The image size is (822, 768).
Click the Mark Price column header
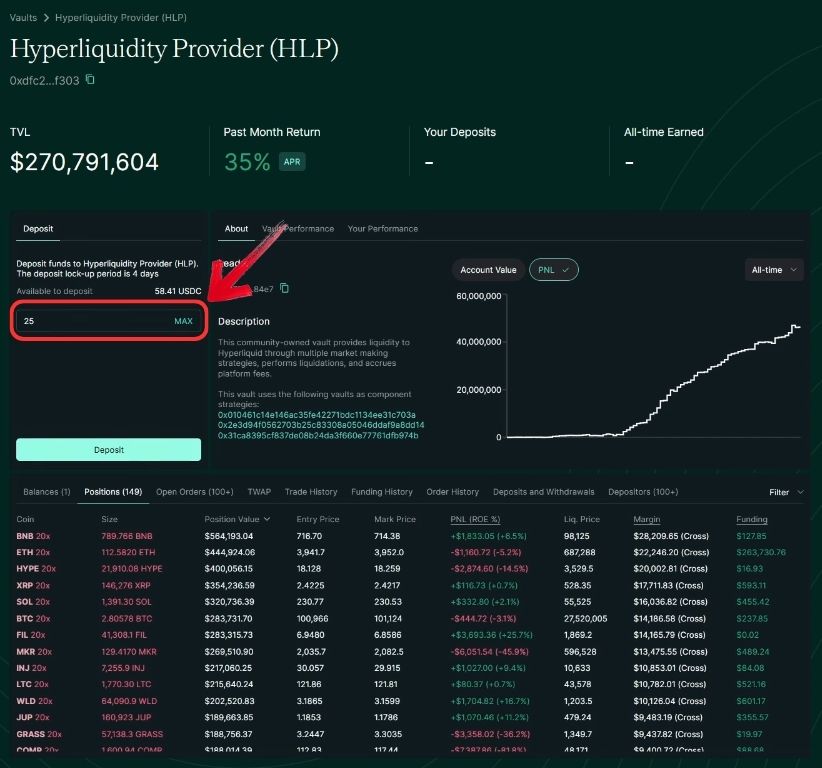coord(395,519)
